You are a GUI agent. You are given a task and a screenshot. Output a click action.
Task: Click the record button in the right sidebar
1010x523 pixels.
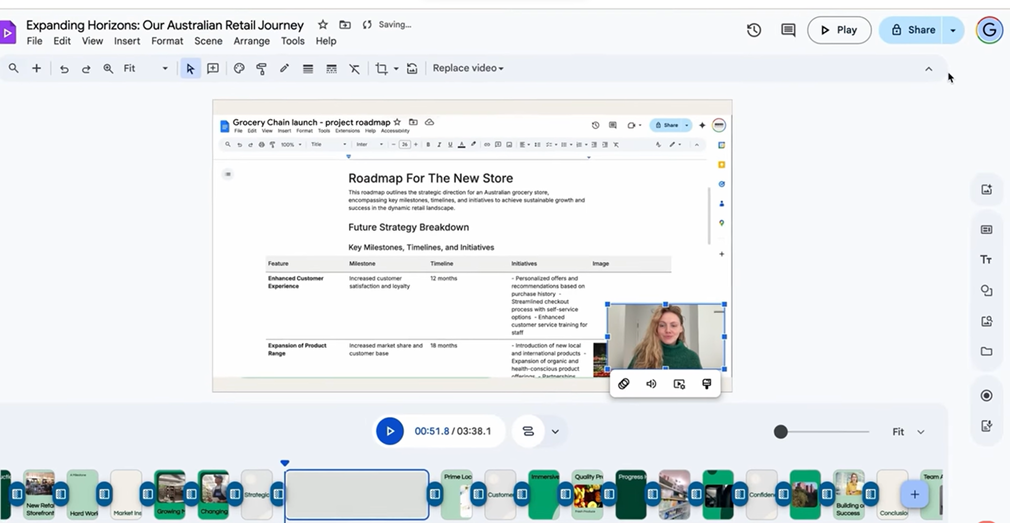point(986,396)
